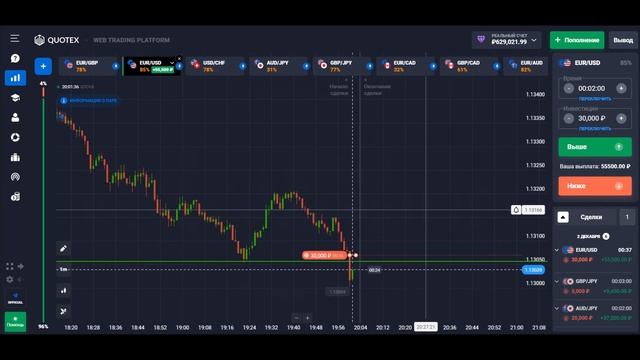Click the 30,000 ₽ investment field
Screen dimensions: 640x360
591,118
